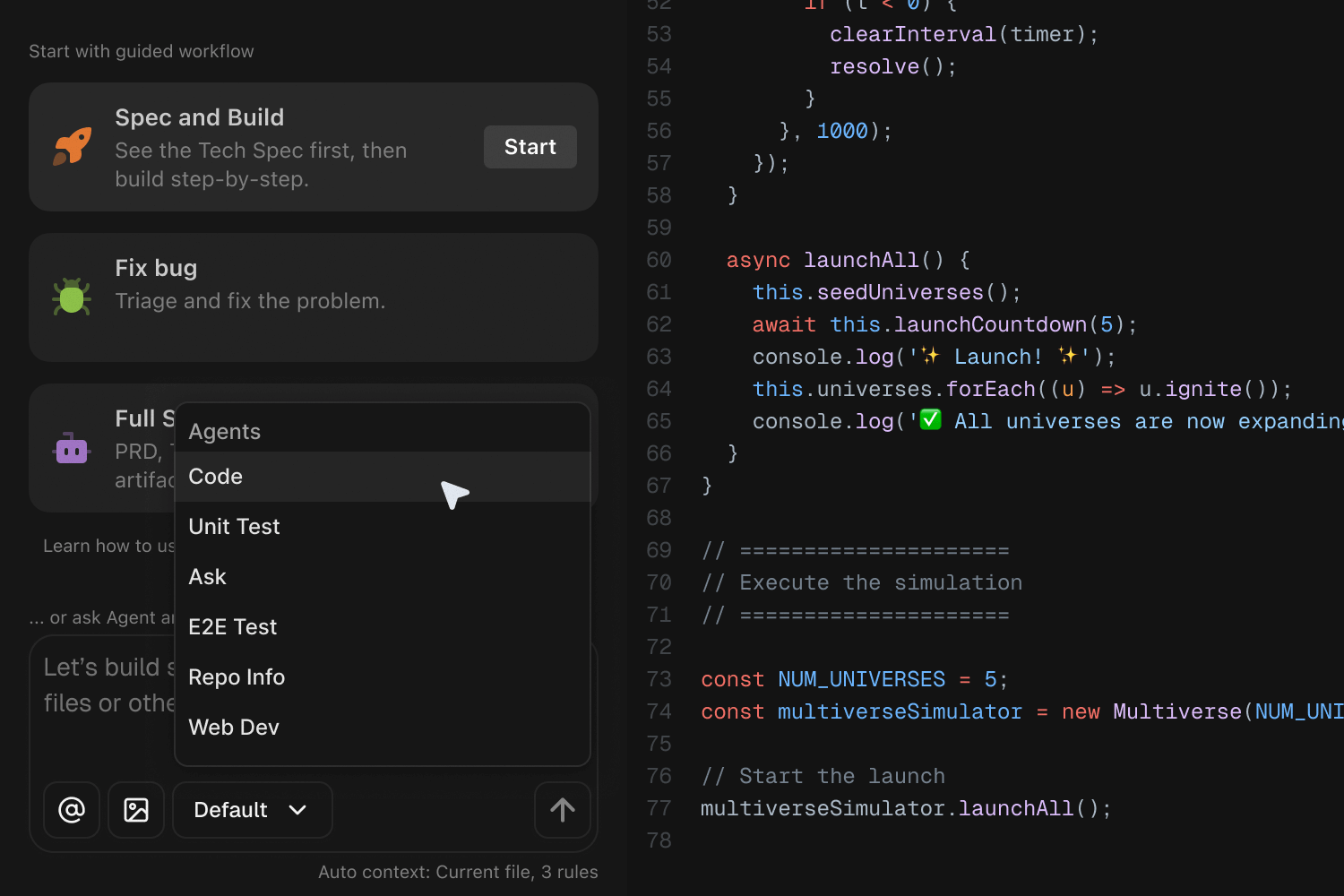Viewport: 1344px width, 896px height.
Task: Open the Default agent dropdown
Action: (x=251, y=810)
